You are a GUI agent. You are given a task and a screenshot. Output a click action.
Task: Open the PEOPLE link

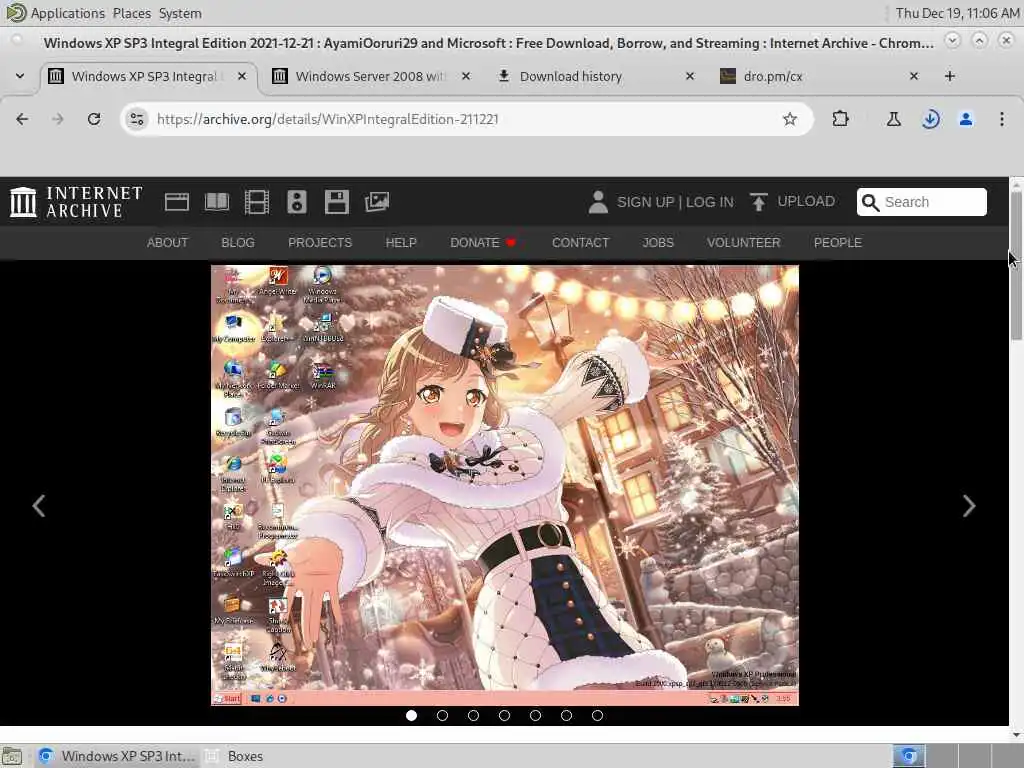838,242
